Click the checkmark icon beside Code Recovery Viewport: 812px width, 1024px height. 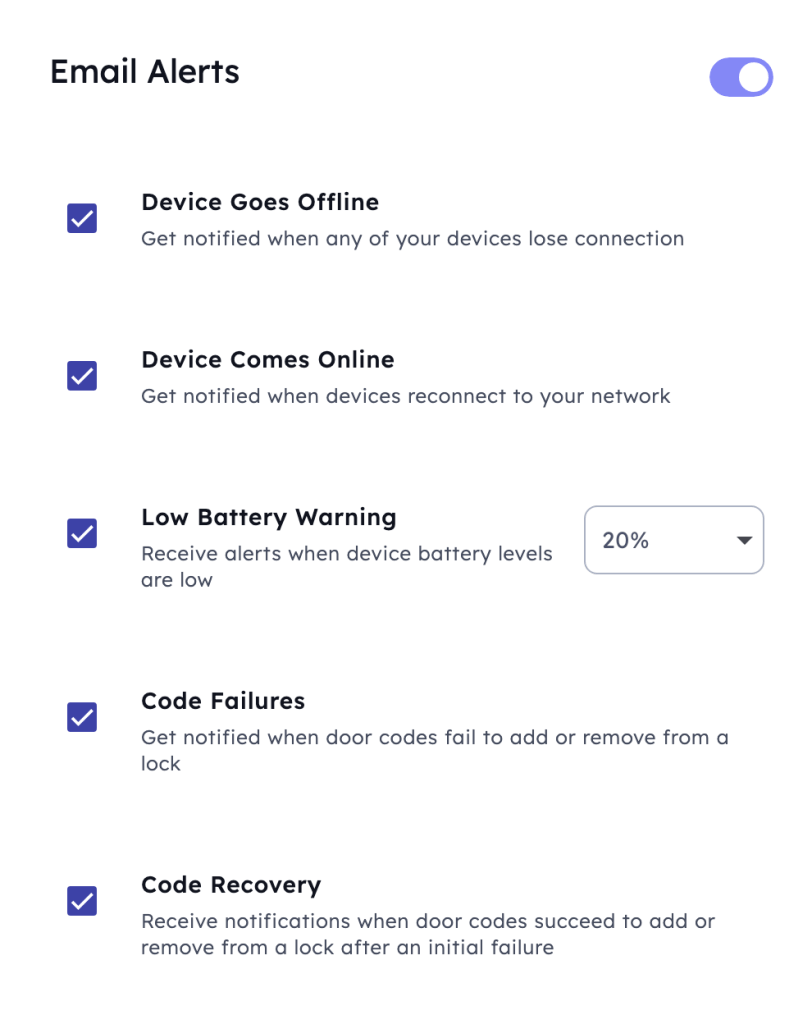(81, 901)
